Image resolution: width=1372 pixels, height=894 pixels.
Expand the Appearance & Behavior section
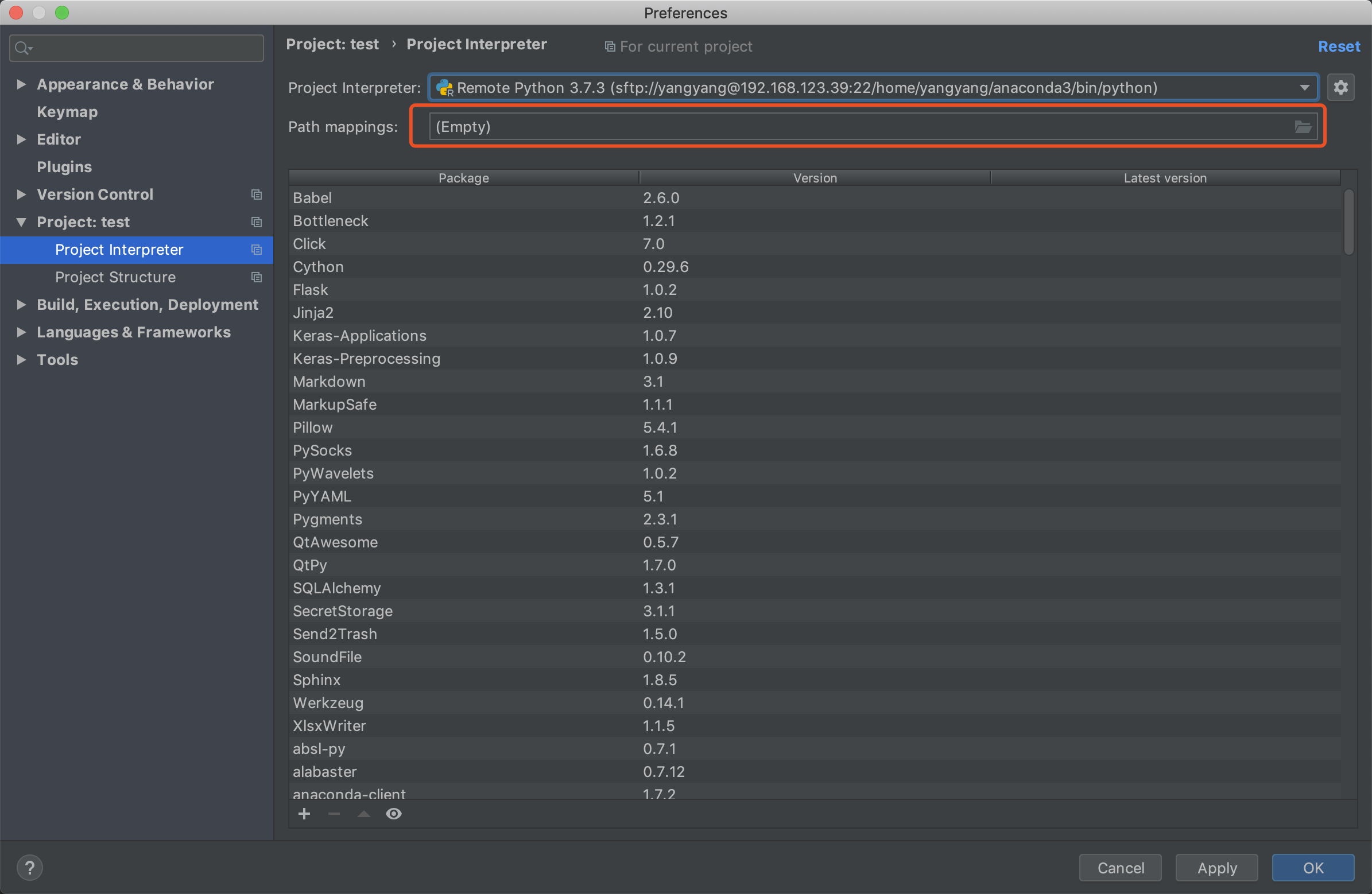point(21,84)
